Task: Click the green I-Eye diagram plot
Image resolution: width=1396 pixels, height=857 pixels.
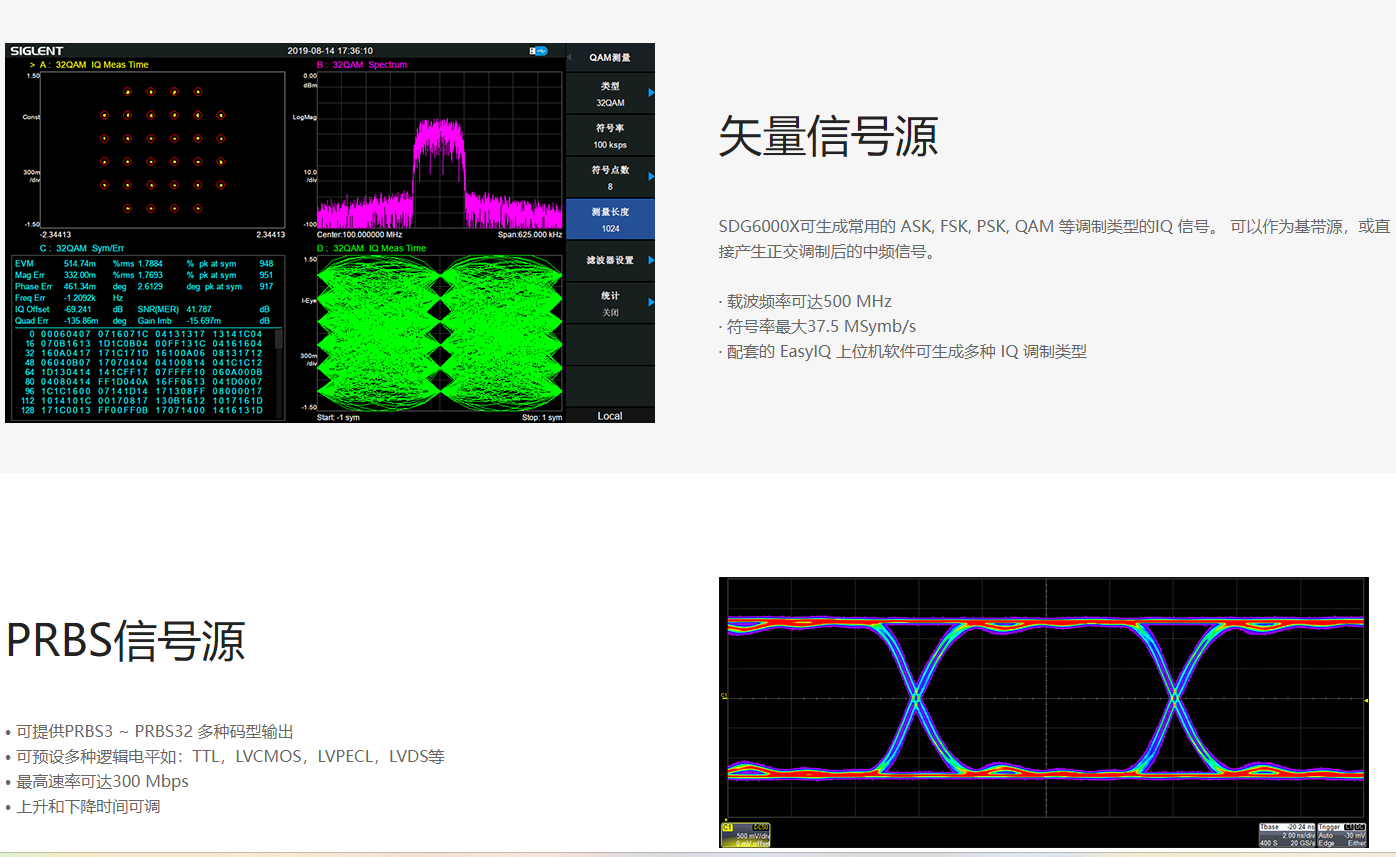Action: [x=439, y=333]
